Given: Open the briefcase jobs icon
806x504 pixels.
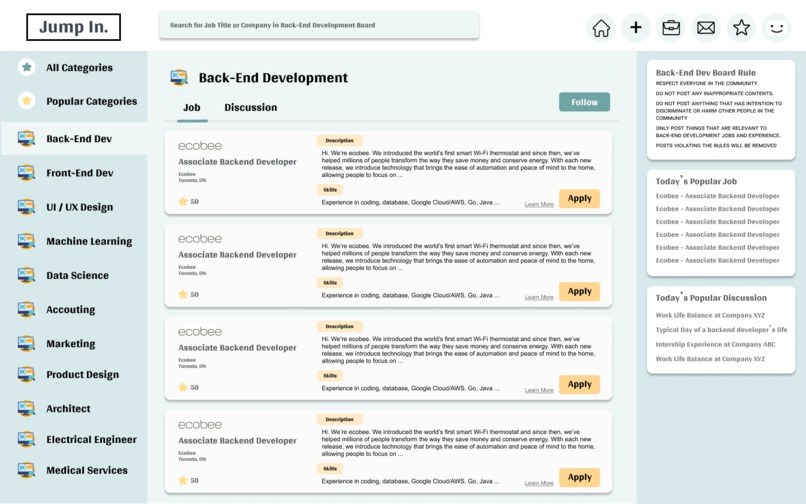Looking at the screenshot, I should pyautogui.click(x=671, y=28).
